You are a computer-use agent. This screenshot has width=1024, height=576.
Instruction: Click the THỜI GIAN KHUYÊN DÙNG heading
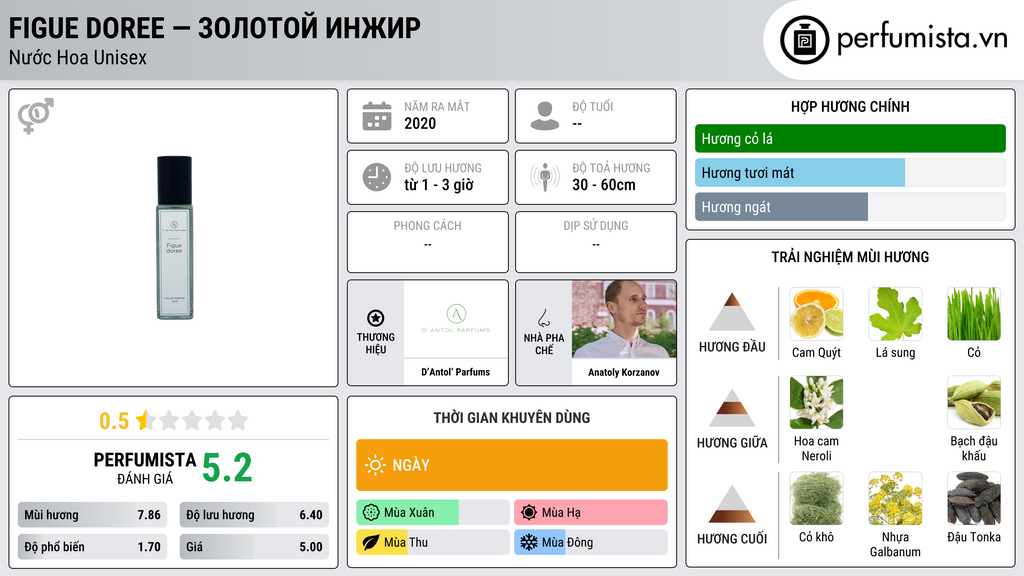[x=512, y=418]
